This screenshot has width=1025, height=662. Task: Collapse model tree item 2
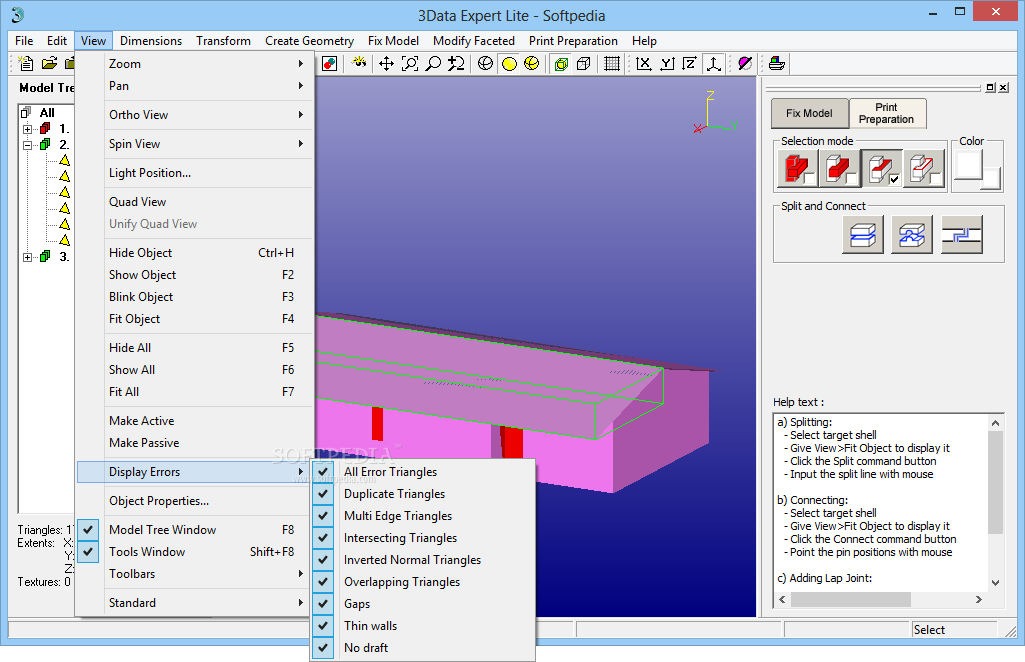tap(27, 145)
